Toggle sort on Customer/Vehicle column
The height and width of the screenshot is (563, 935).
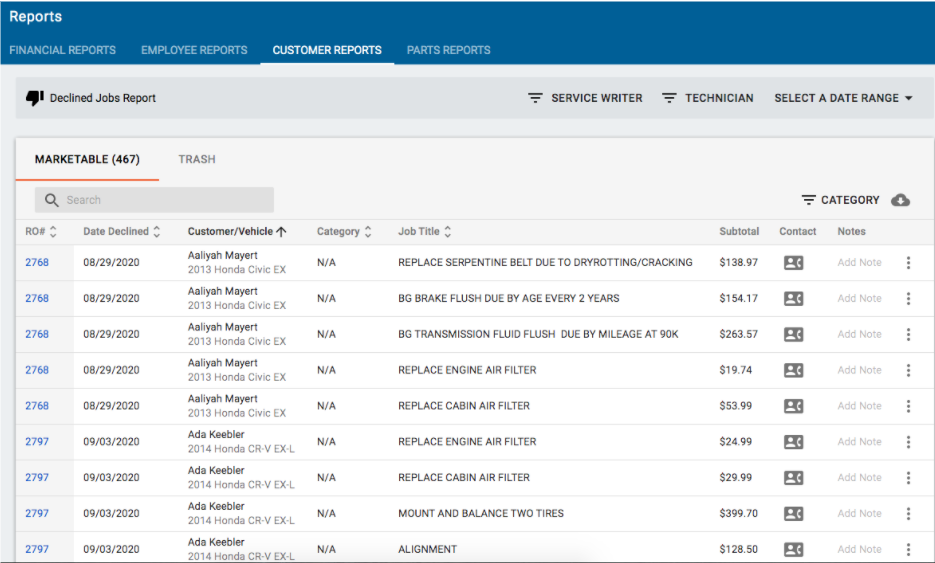click(237, 232)
